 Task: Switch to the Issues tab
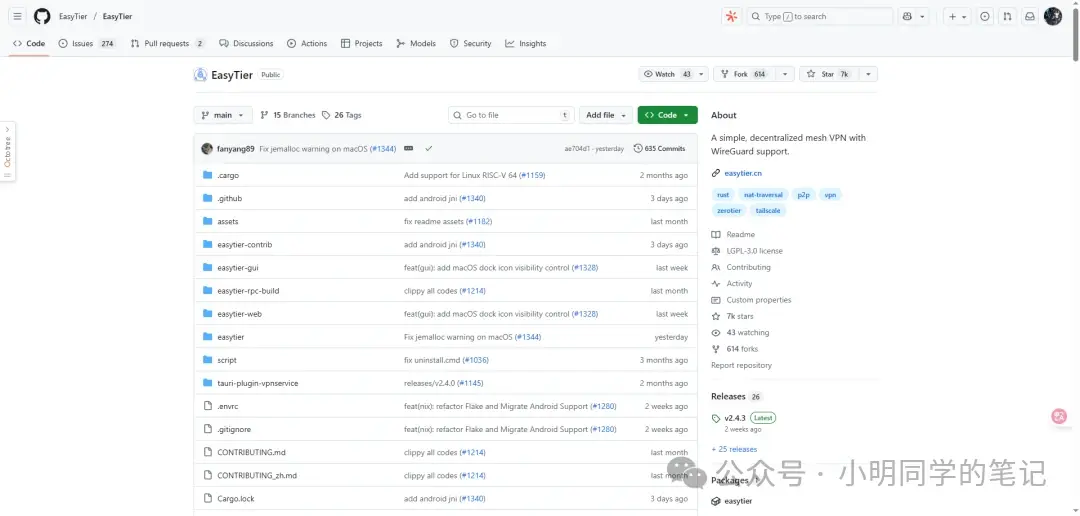87,43
